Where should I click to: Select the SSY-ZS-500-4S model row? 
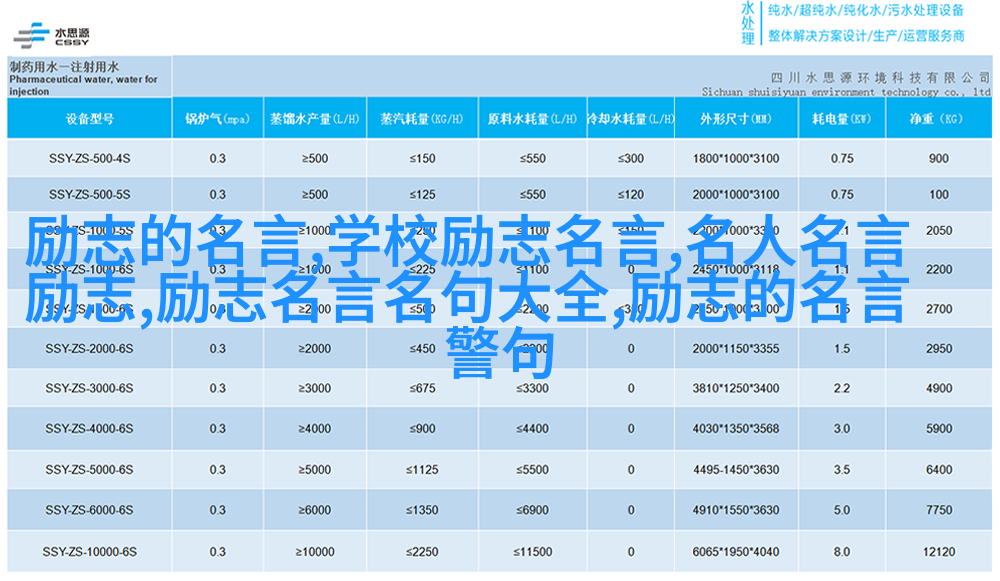(89, 158)
